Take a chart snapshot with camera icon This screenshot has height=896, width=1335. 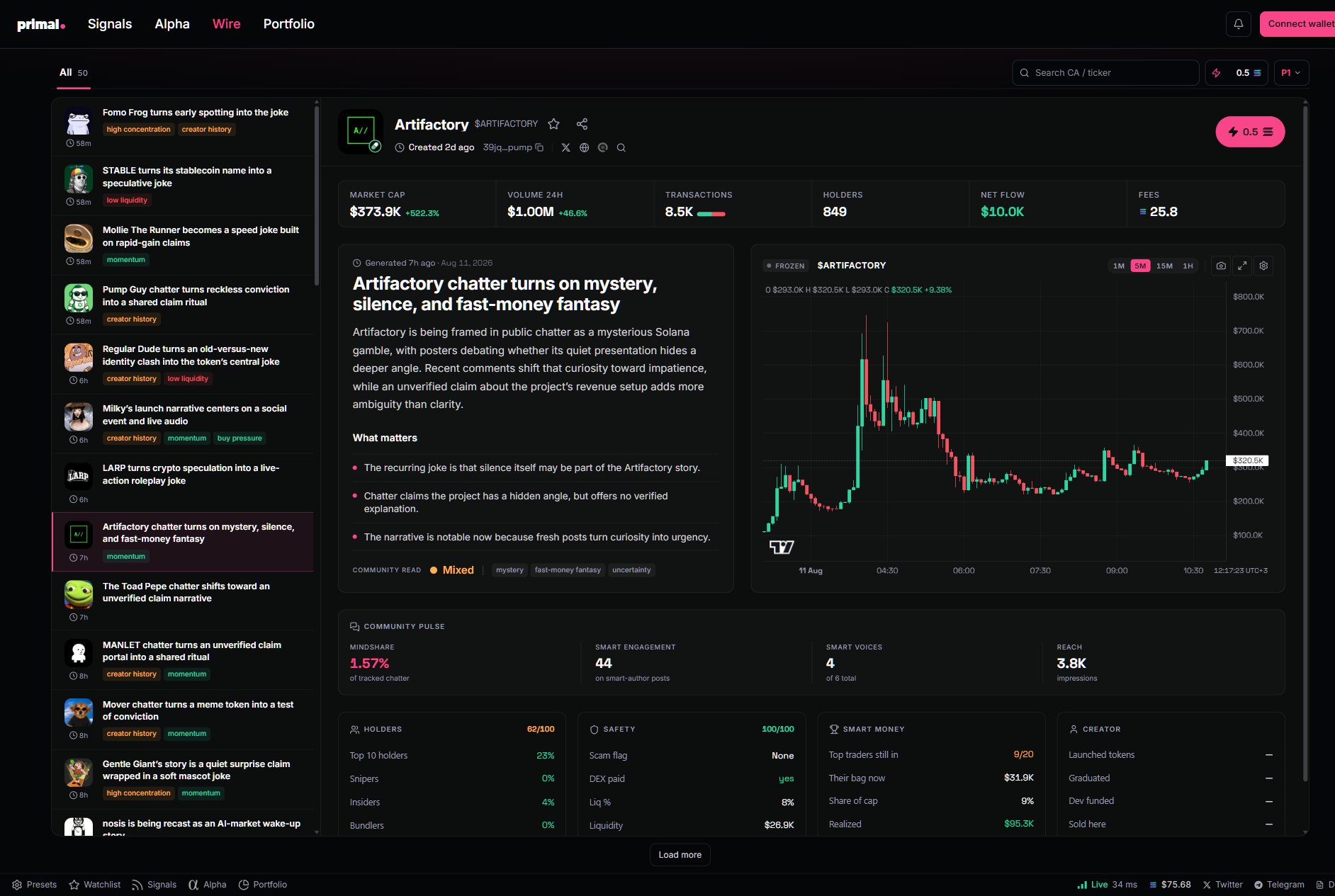pos(1221,266)
